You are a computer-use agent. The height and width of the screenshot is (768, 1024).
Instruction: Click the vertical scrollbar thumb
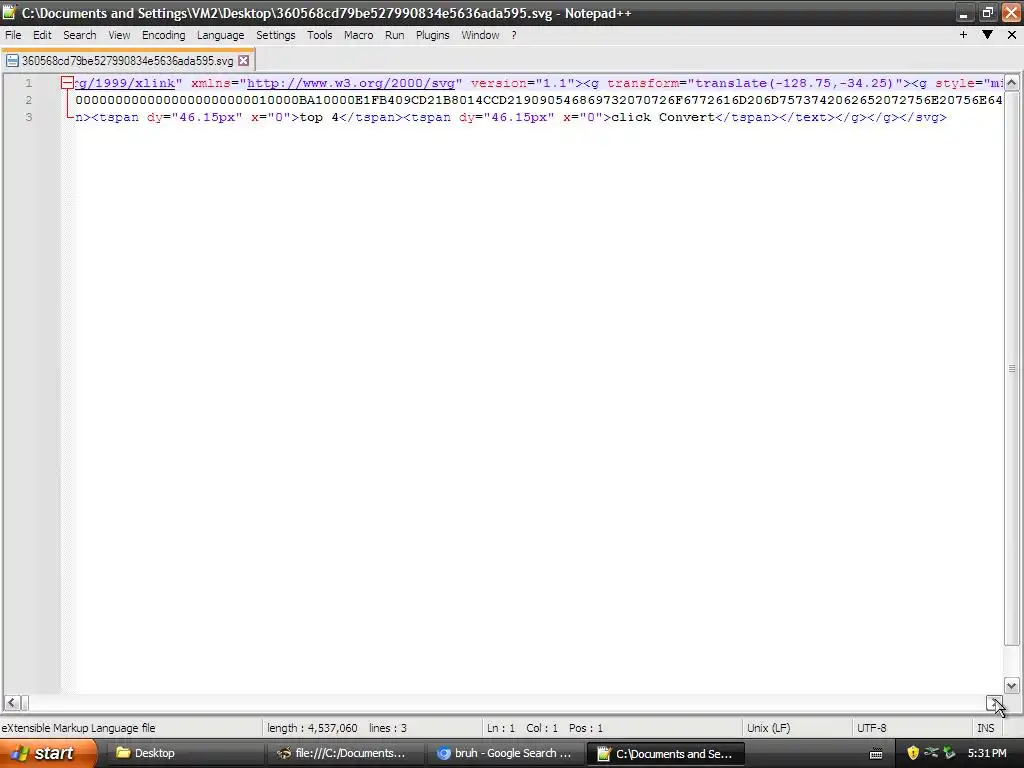tap(1011, 368)
